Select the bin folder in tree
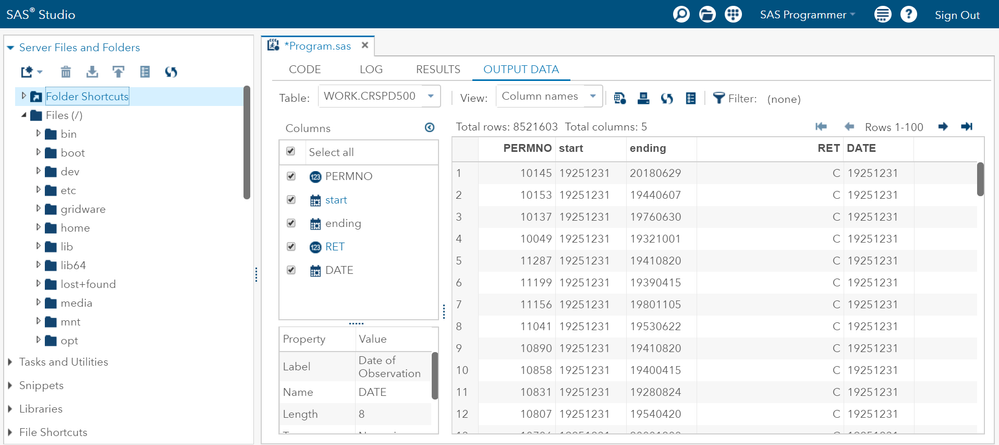The image size is (999, 445). pyautogui.click(x=68, y=134)
